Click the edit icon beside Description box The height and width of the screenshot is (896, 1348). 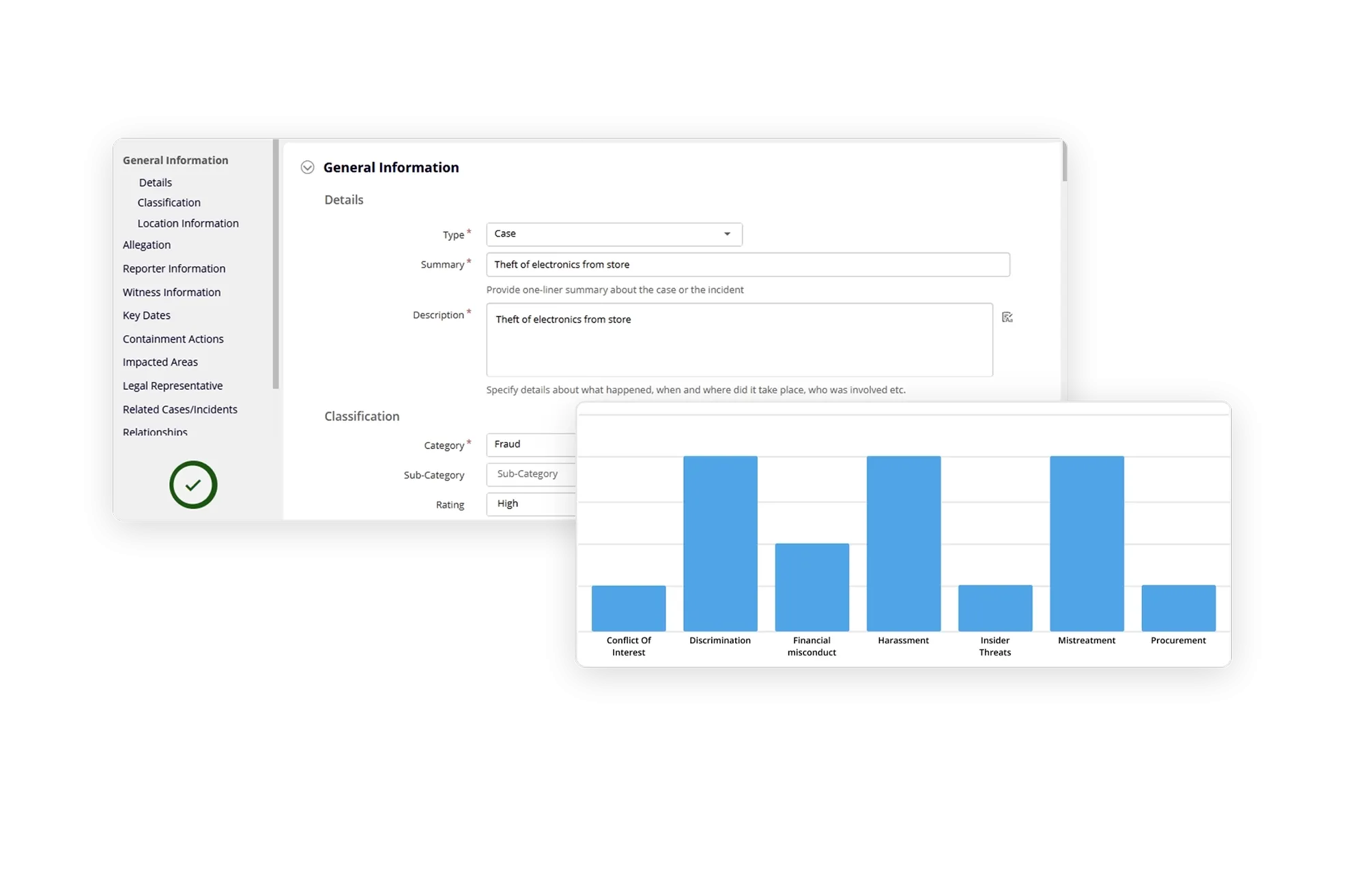[1007, 317]
